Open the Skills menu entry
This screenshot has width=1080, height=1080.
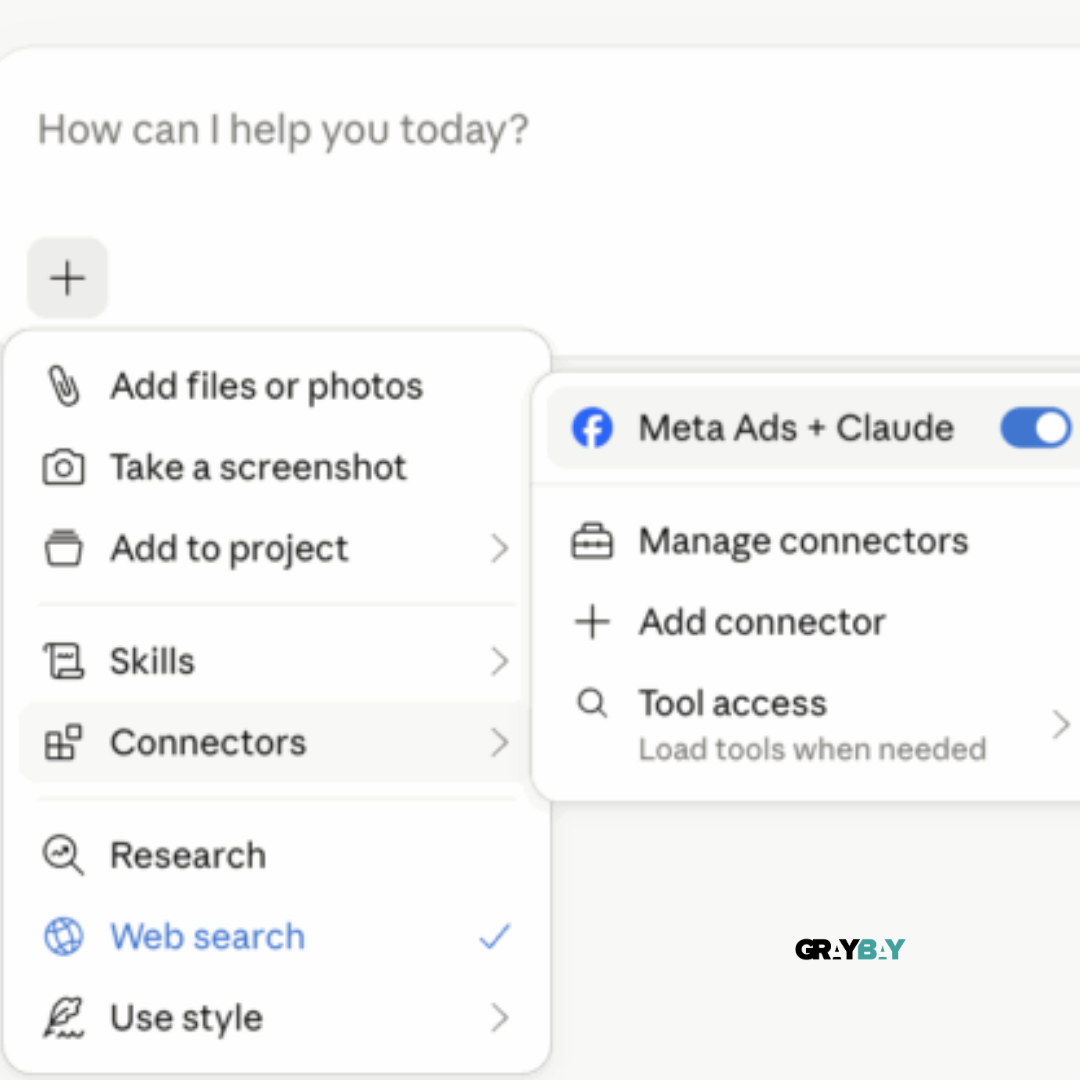coord(276,661)
